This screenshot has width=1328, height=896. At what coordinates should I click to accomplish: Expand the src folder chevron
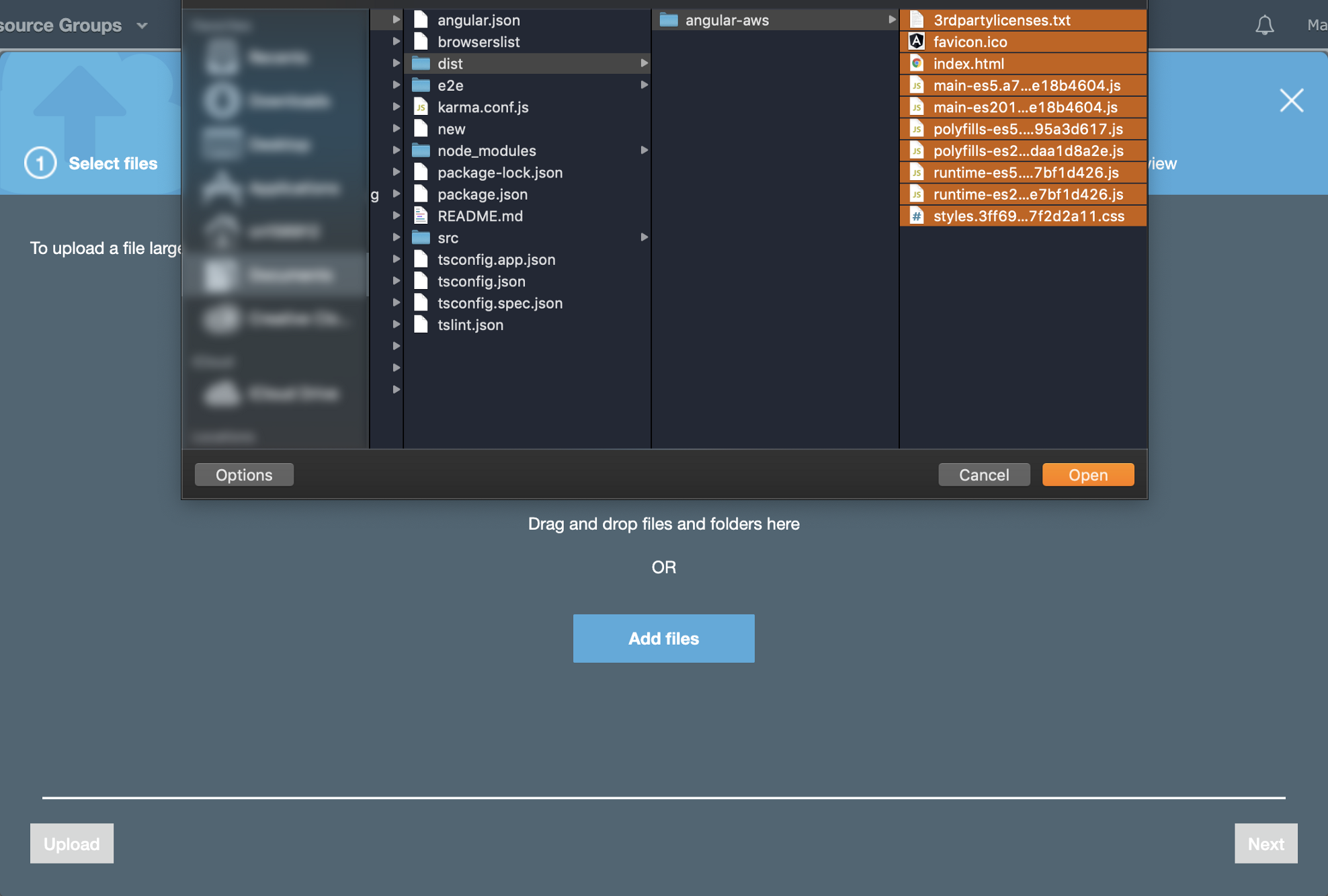coord(644,237)
